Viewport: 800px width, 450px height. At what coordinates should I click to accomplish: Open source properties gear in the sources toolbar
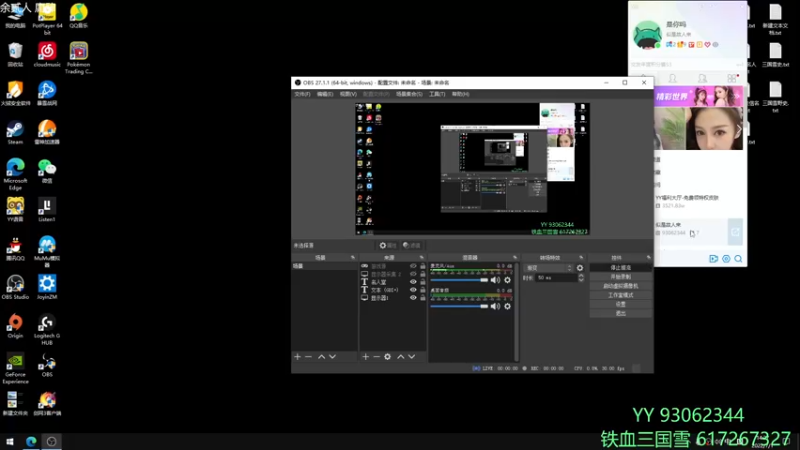[x=387, y=357]
